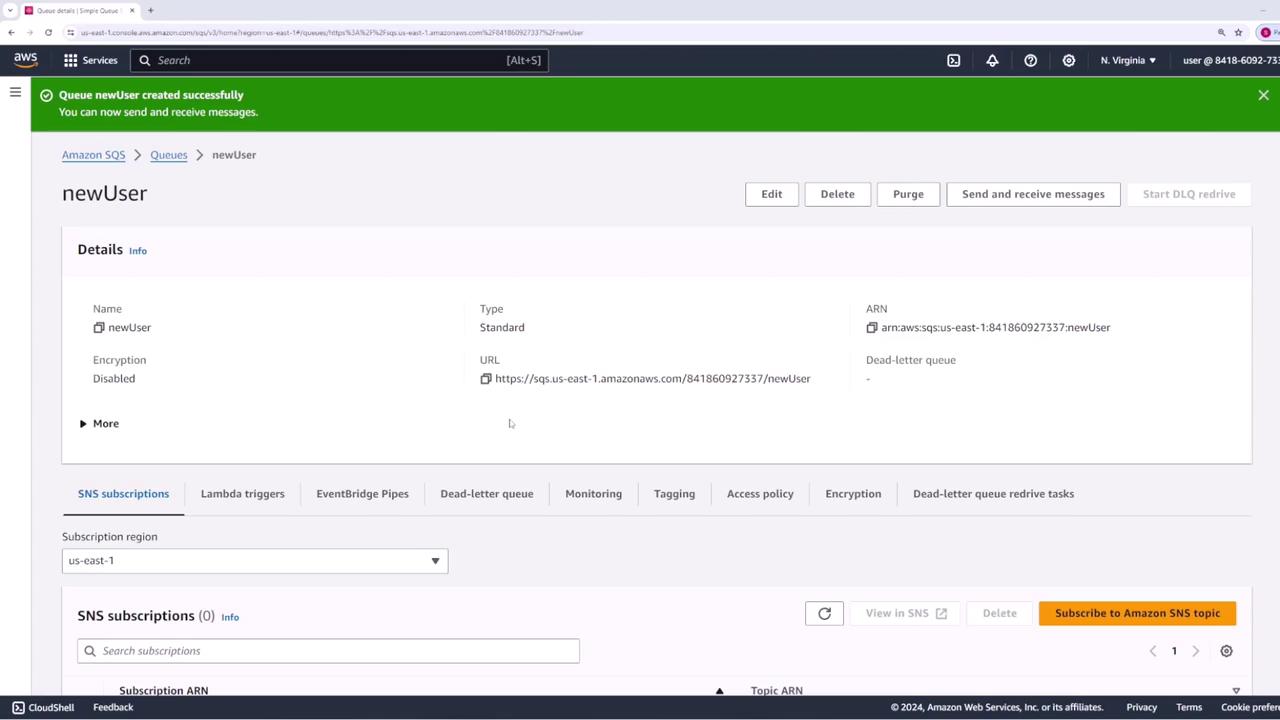Go to previous page of subscriptions

click(x=1153, y=651)
